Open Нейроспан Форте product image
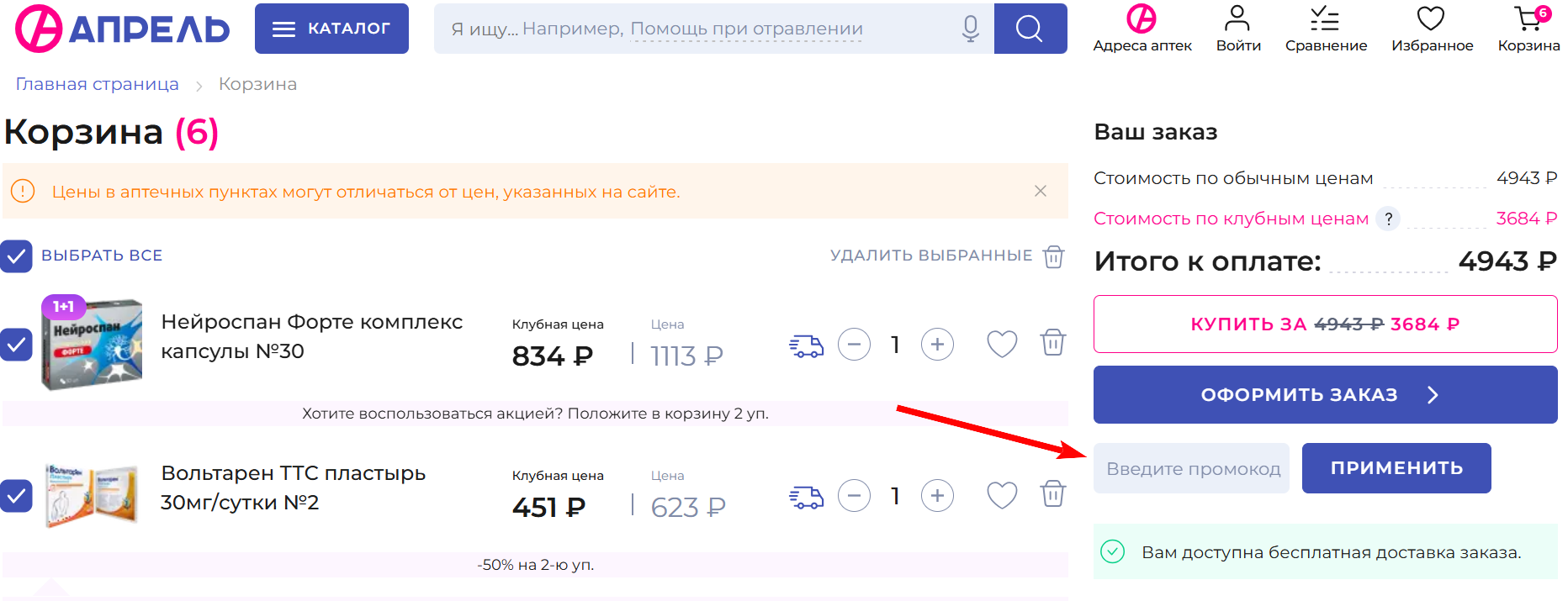Screen dimensions: 1568x601 92,343
